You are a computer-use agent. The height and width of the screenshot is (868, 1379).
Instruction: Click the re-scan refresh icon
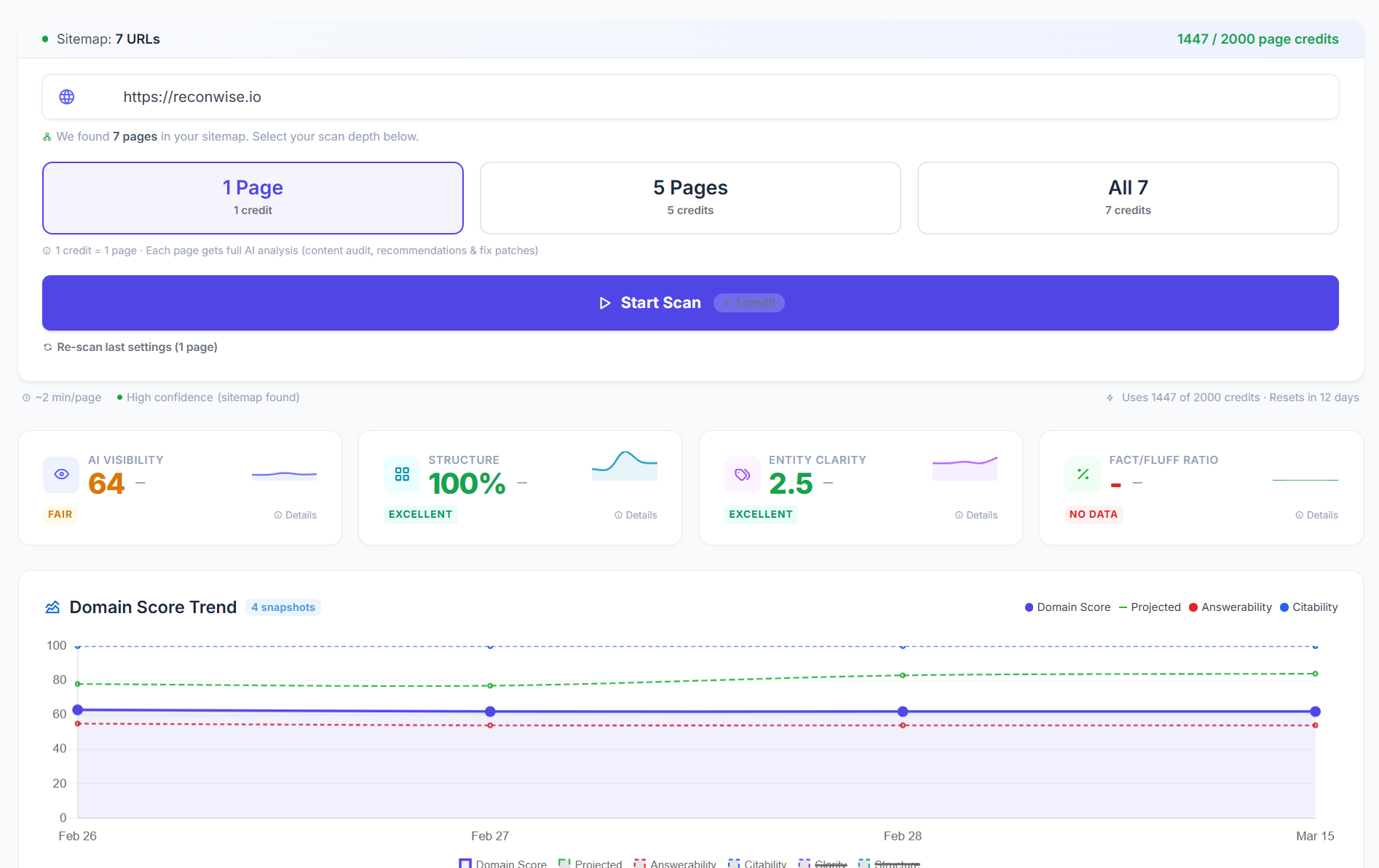pyautogui.click(x=48, y=347)
